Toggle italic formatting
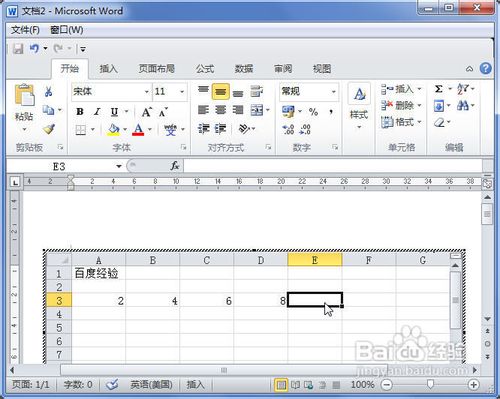The width and height of the screenshot is (500, 399). [x=97, y=112]
